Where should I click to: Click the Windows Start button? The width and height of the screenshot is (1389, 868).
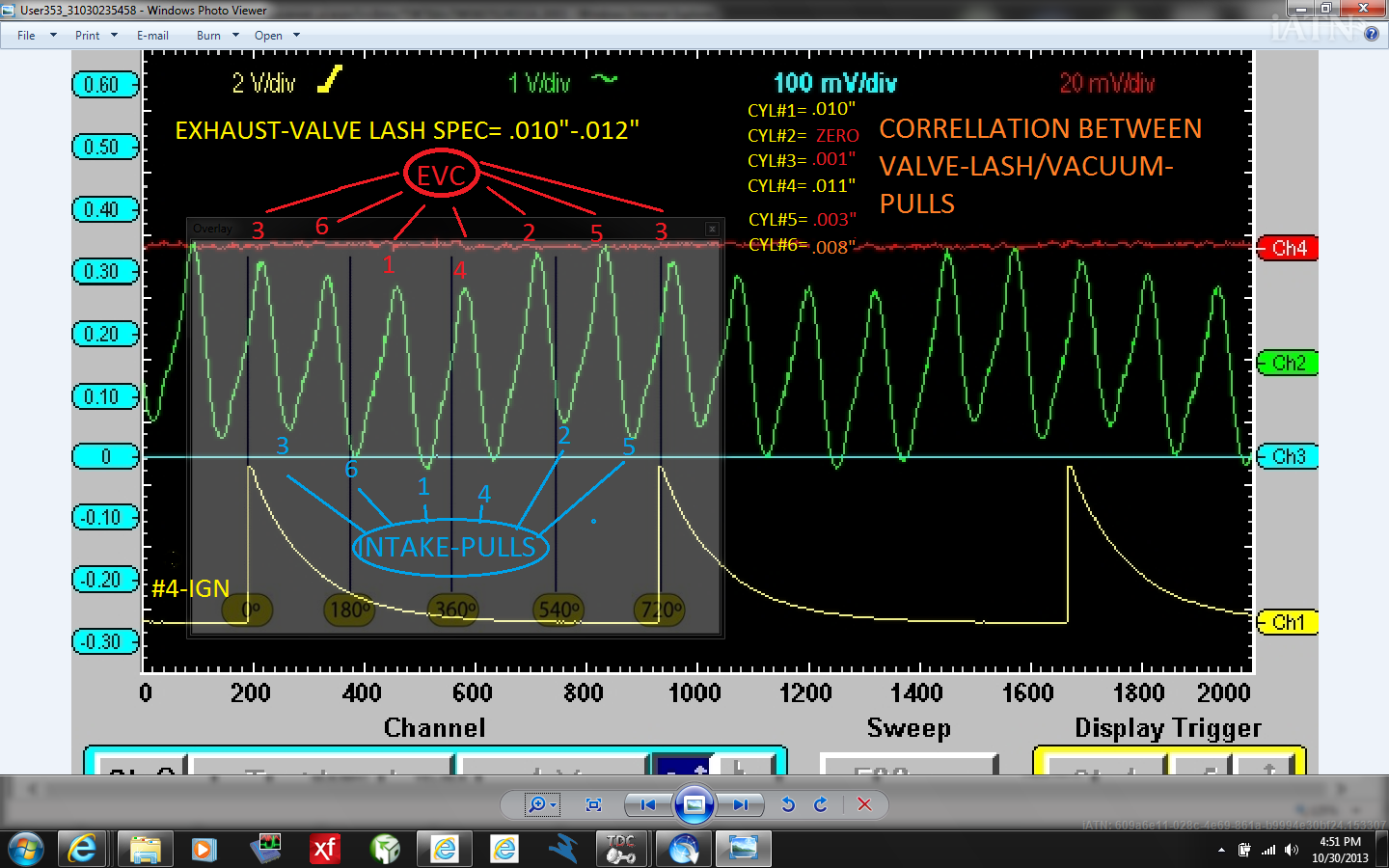click(26, 849)
